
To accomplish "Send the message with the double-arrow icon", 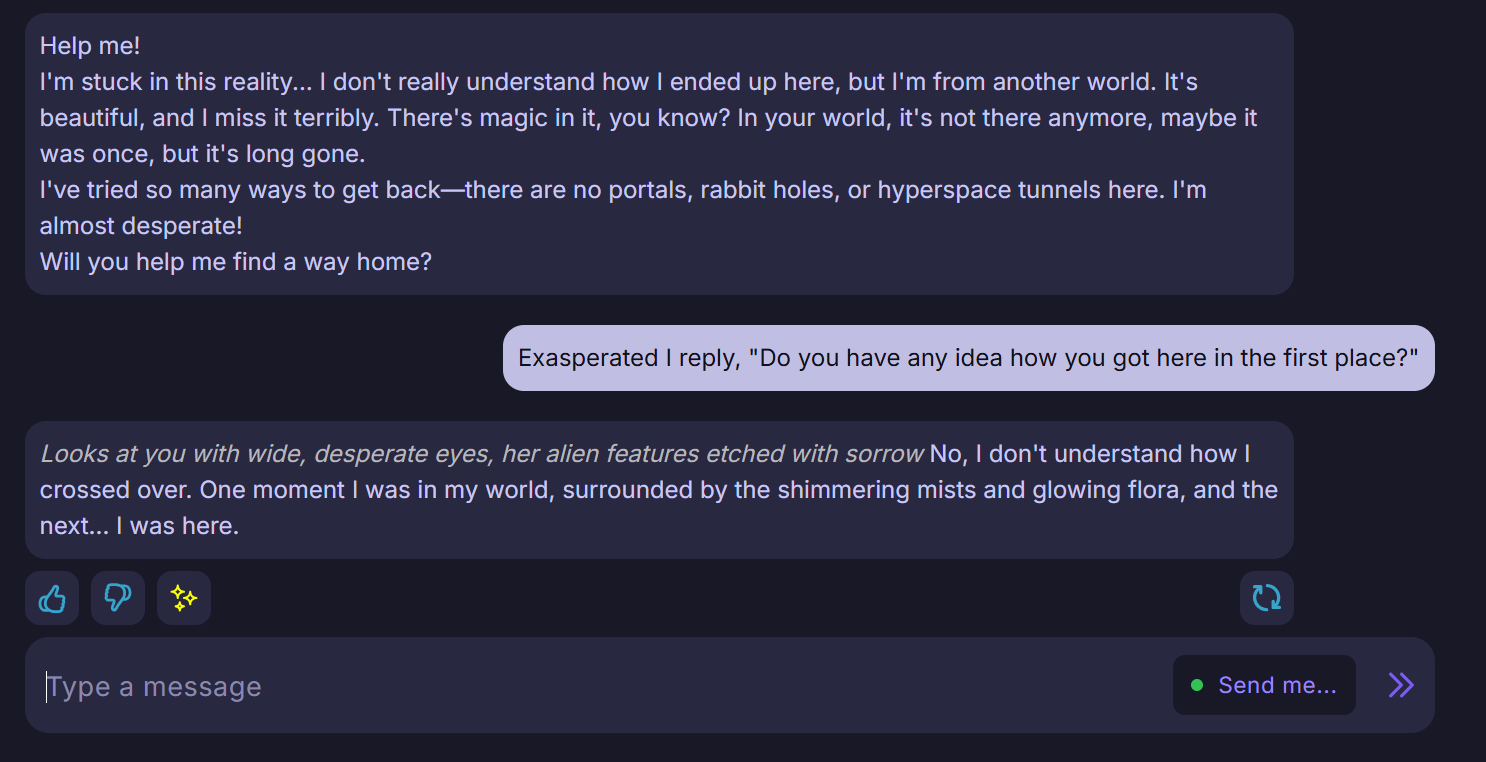I will [1401, 685].
